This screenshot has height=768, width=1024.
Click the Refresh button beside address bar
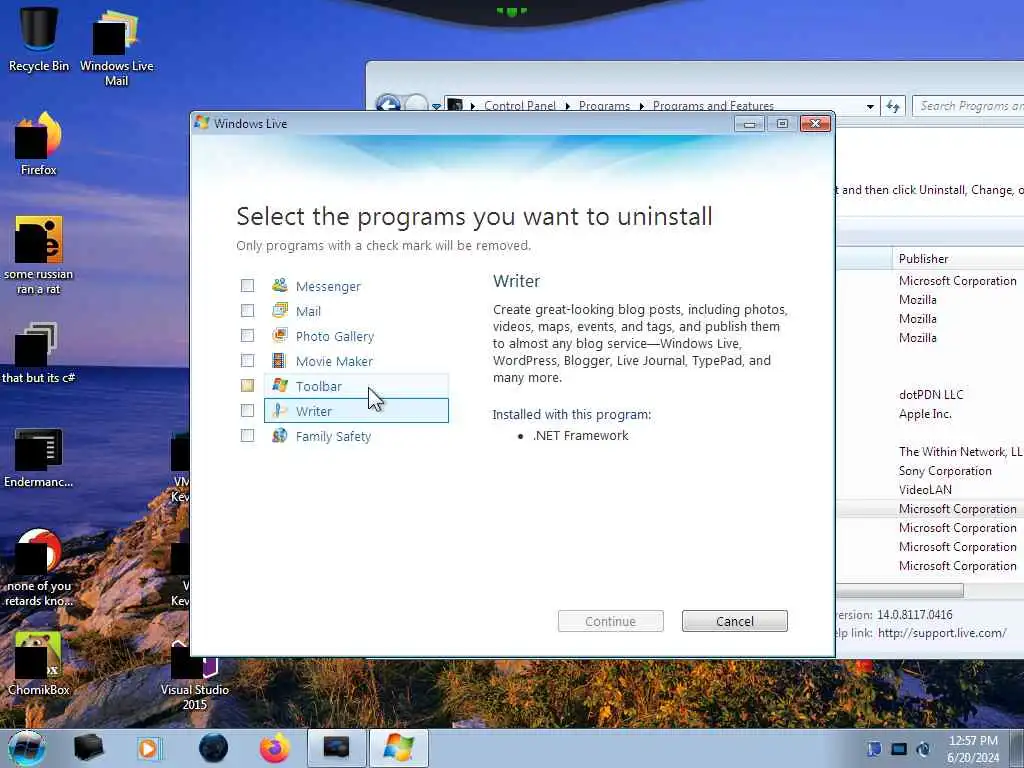(x=893, y=106)
